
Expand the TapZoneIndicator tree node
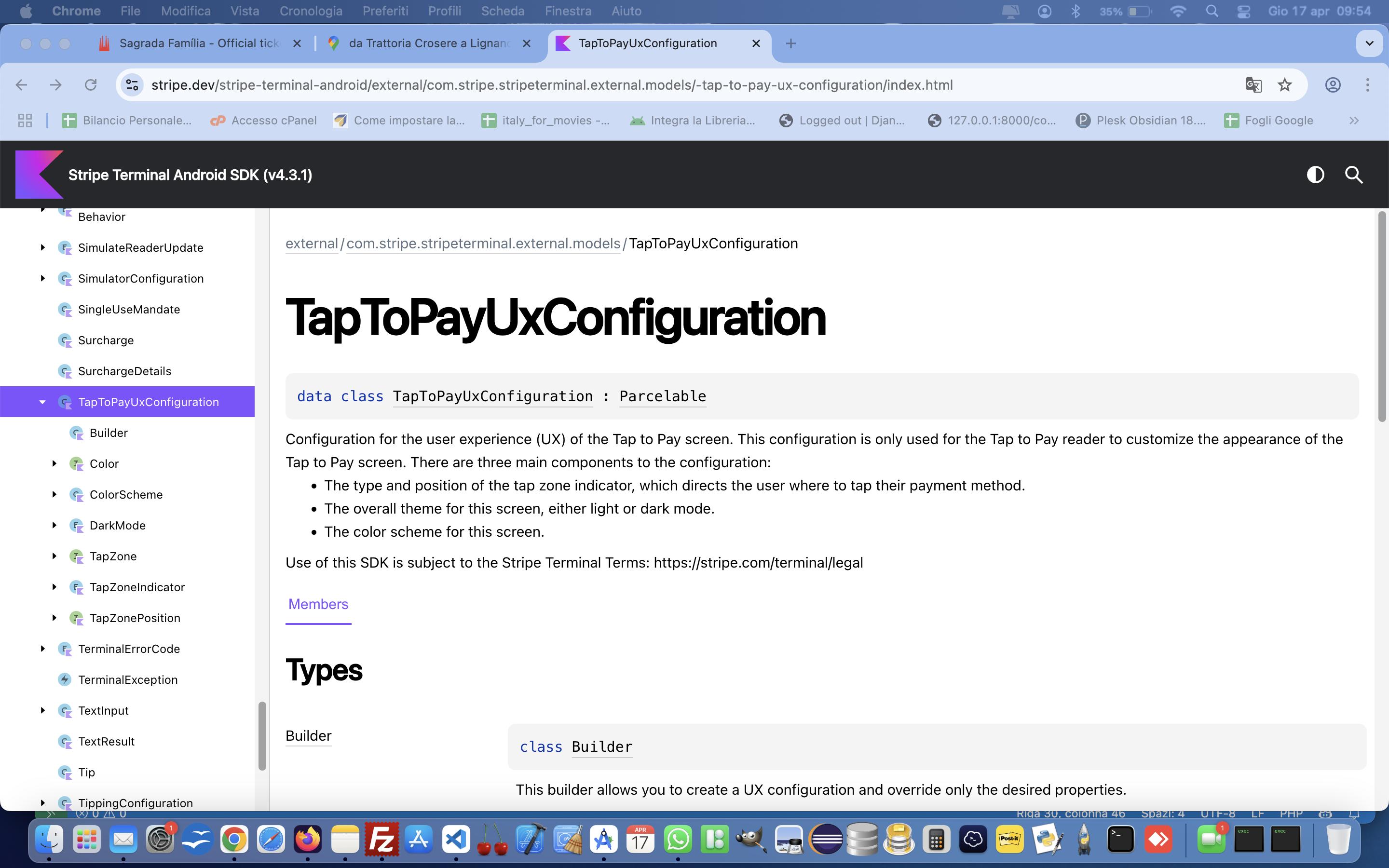tap(54, 587)
